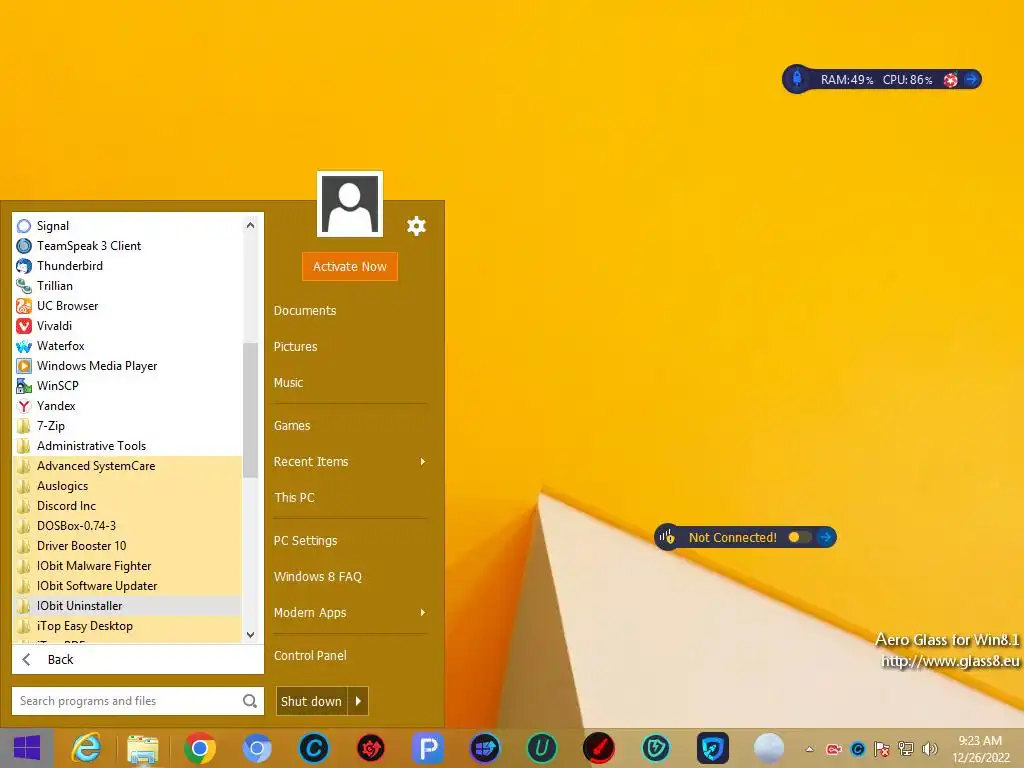Open the Action Center flag icon
1024x768 pixels.
(x=882, y=749)
